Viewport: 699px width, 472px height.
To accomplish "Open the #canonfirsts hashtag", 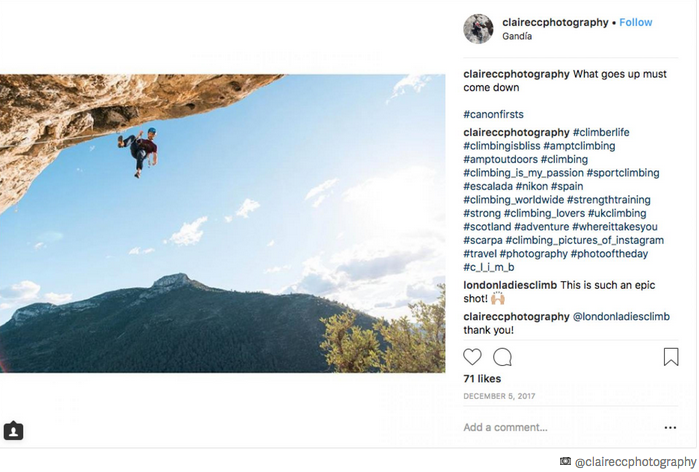I will click(x=493, y=115).
